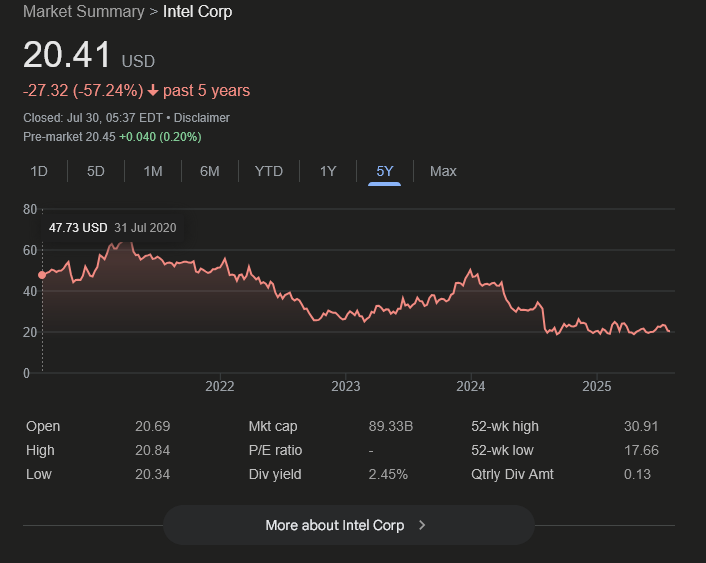Click the Qtrly Div Amt value 0.13
Screen dimensions: 706x563
pos(637,474)
